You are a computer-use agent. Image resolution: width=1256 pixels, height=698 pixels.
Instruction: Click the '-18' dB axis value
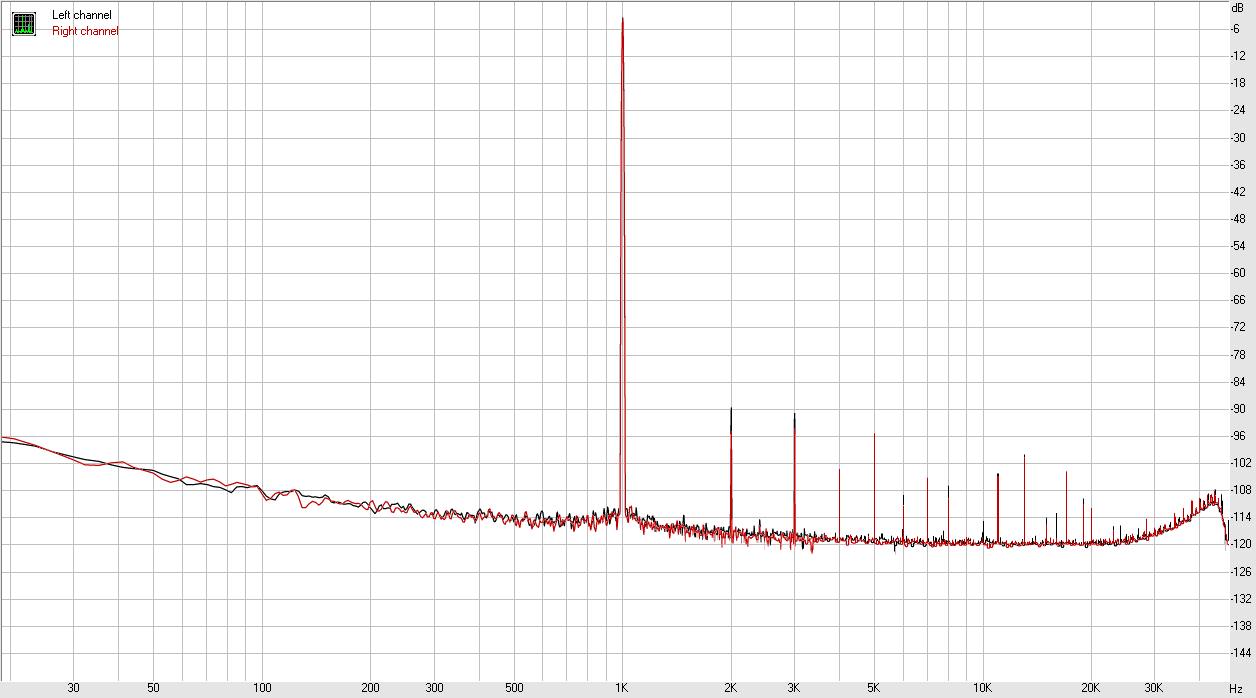[x=1238, y=83]
